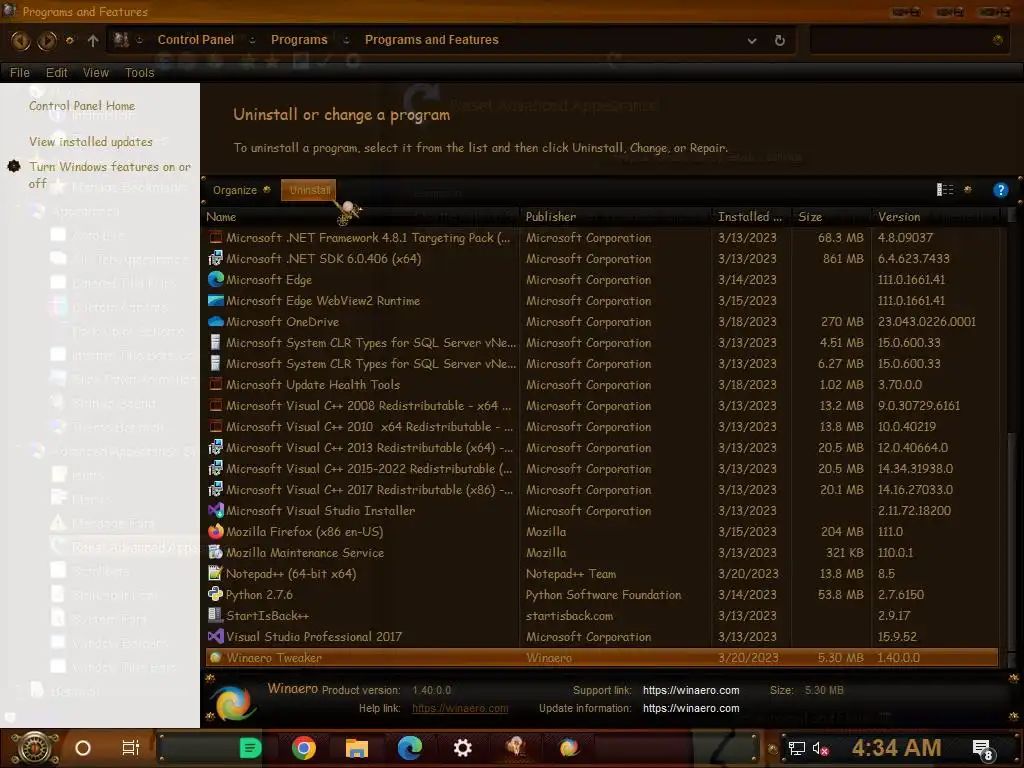Click the muted volume tray icon
Image resolution: width=1024 pixels, height=768 pixels.
point(820,748)
